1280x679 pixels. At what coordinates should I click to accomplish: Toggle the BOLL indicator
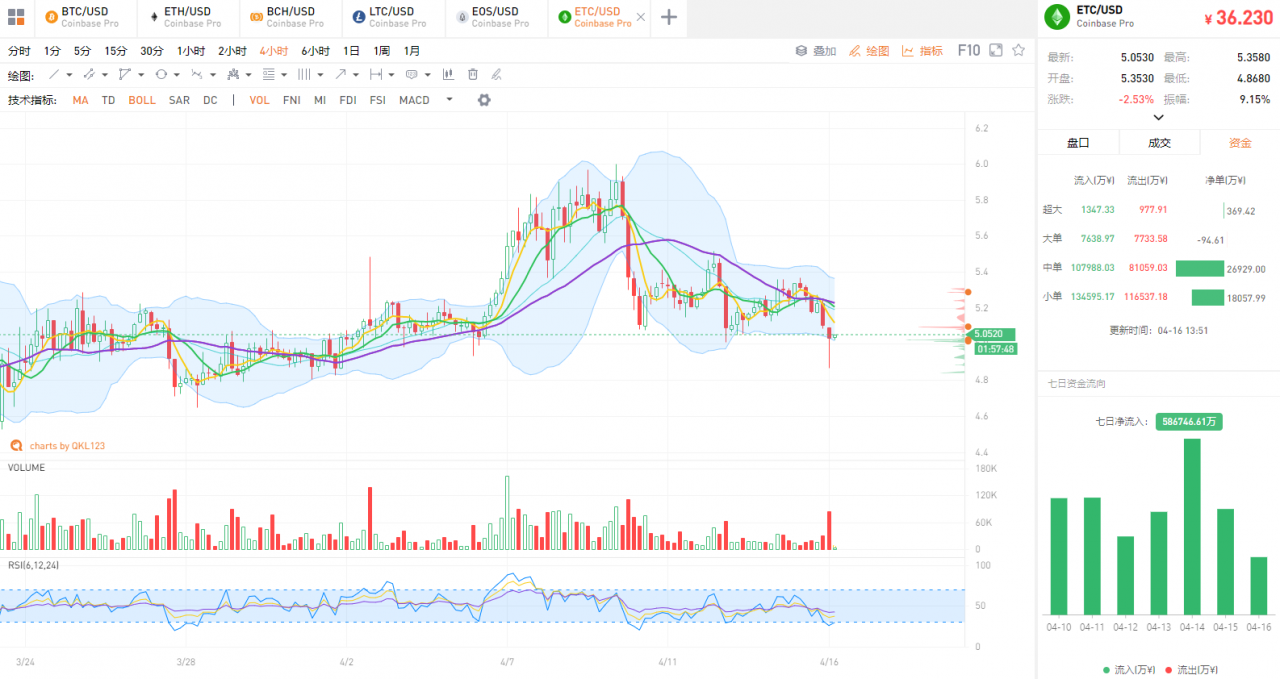tap(142, 100)
